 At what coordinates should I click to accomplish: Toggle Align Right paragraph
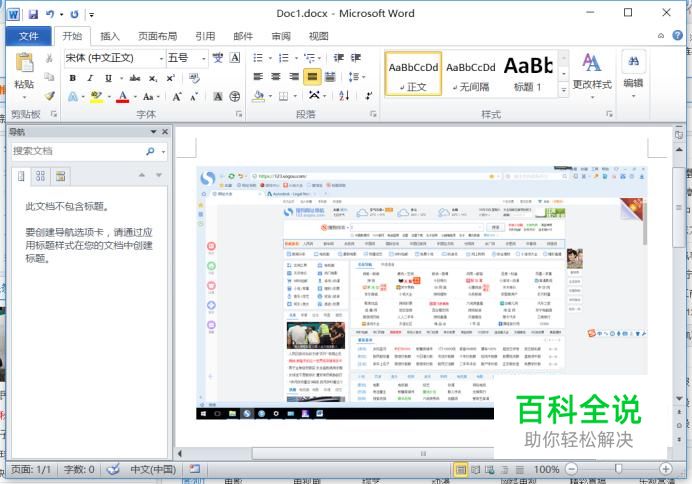[x=294, y=77]
